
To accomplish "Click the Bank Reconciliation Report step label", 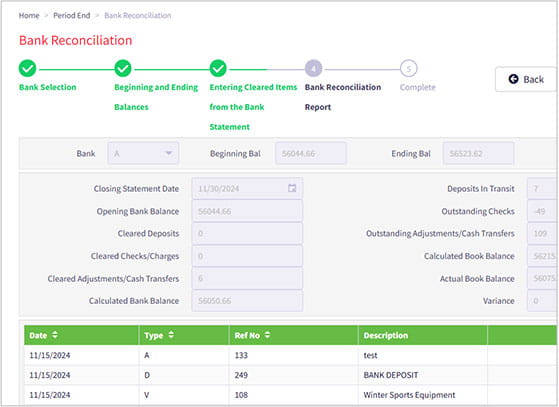I will point(343,97).
